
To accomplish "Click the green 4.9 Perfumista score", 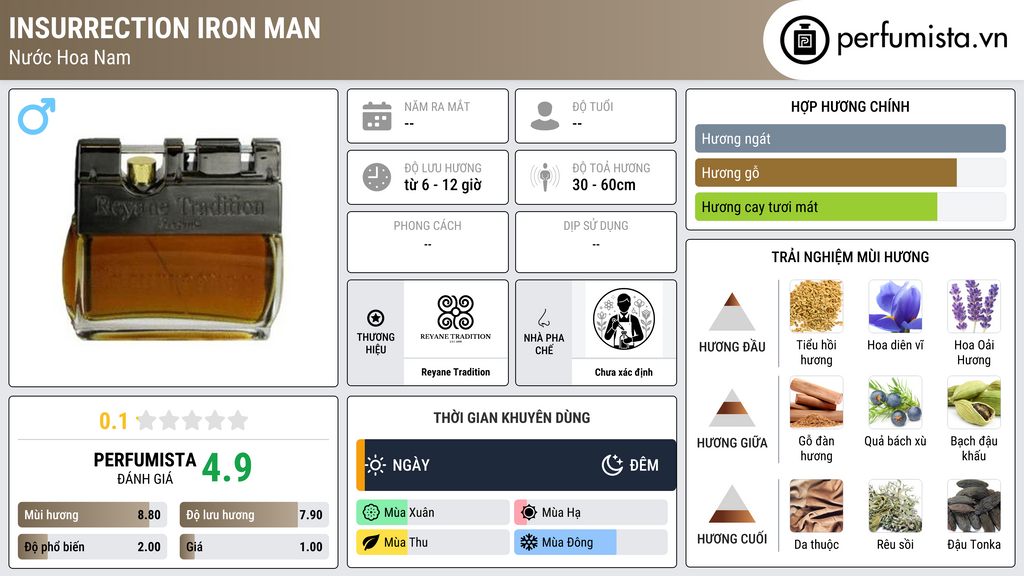I will [x=227, y=468].
